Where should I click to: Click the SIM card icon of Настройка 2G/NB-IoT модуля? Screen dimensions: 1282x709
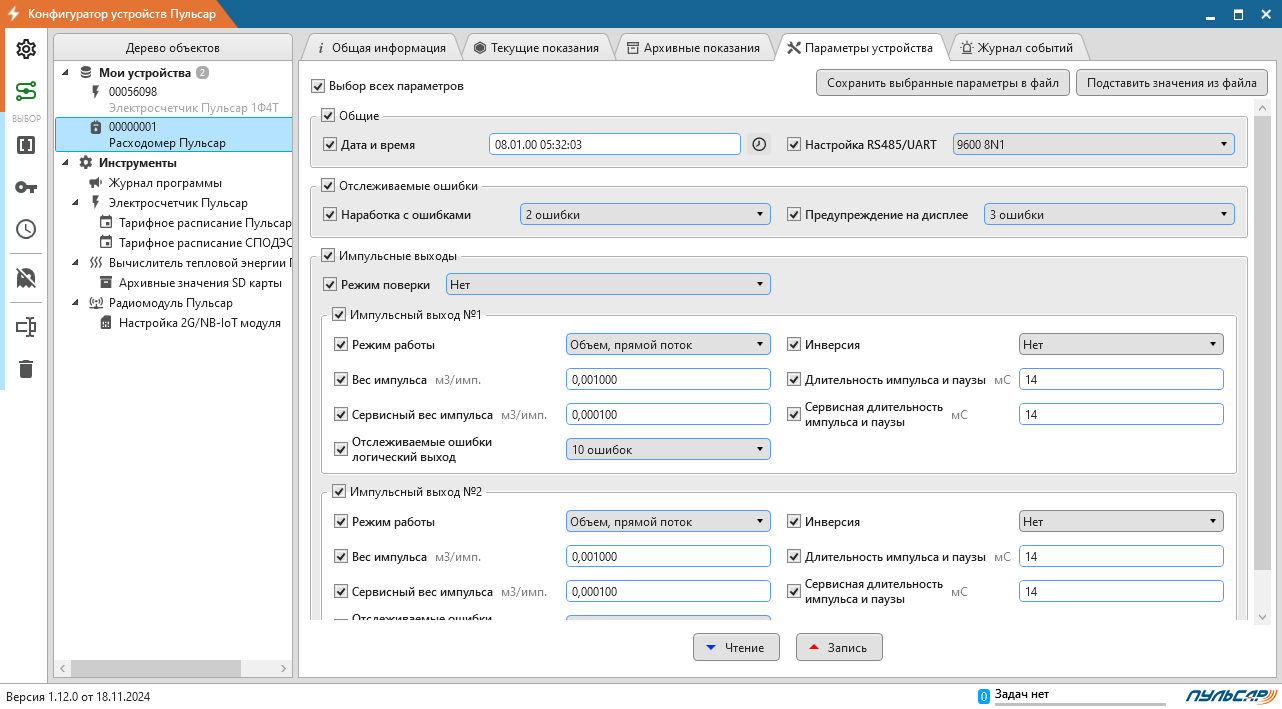(106, 323)
